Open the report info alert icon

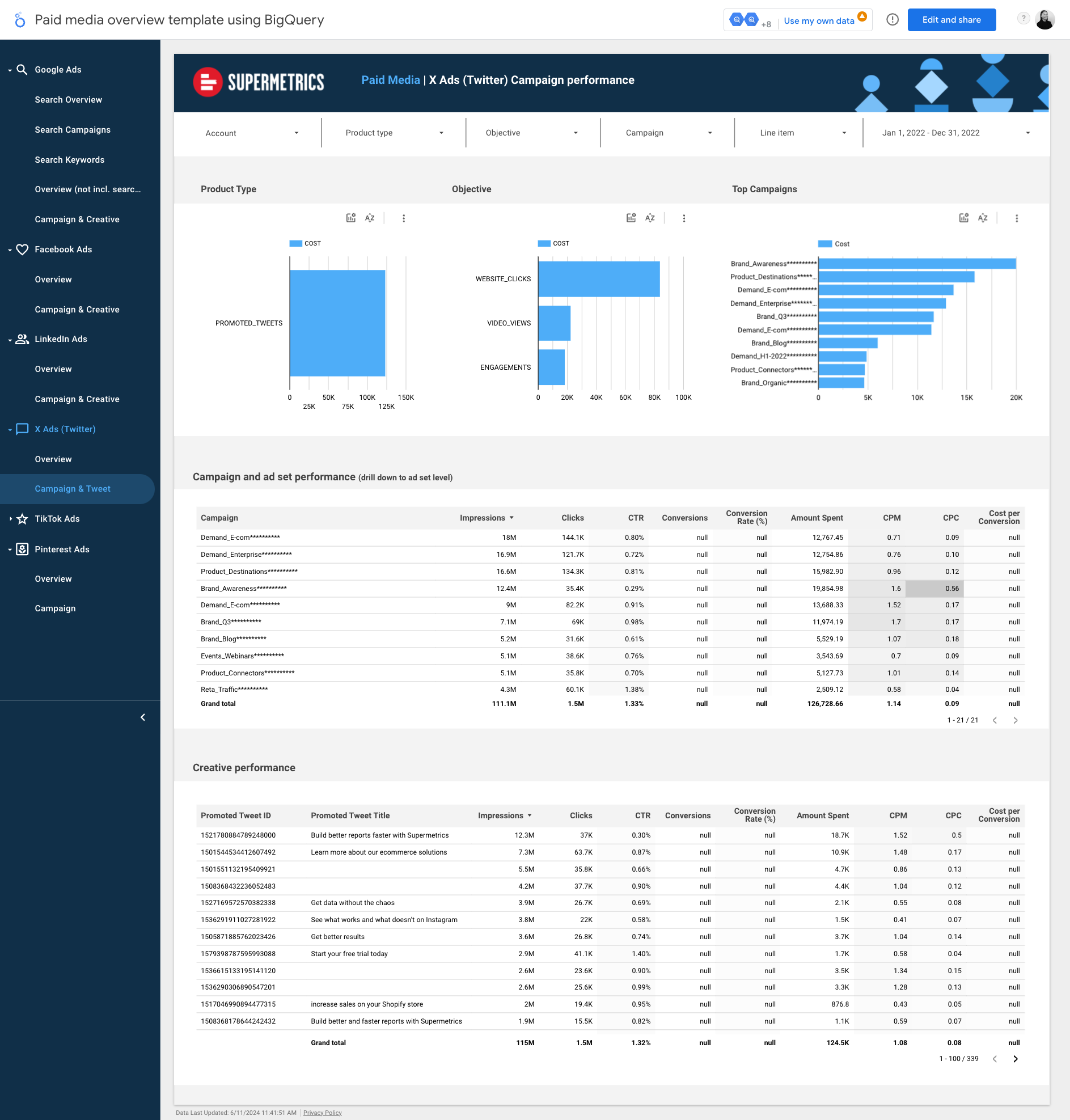click(892, 20)
